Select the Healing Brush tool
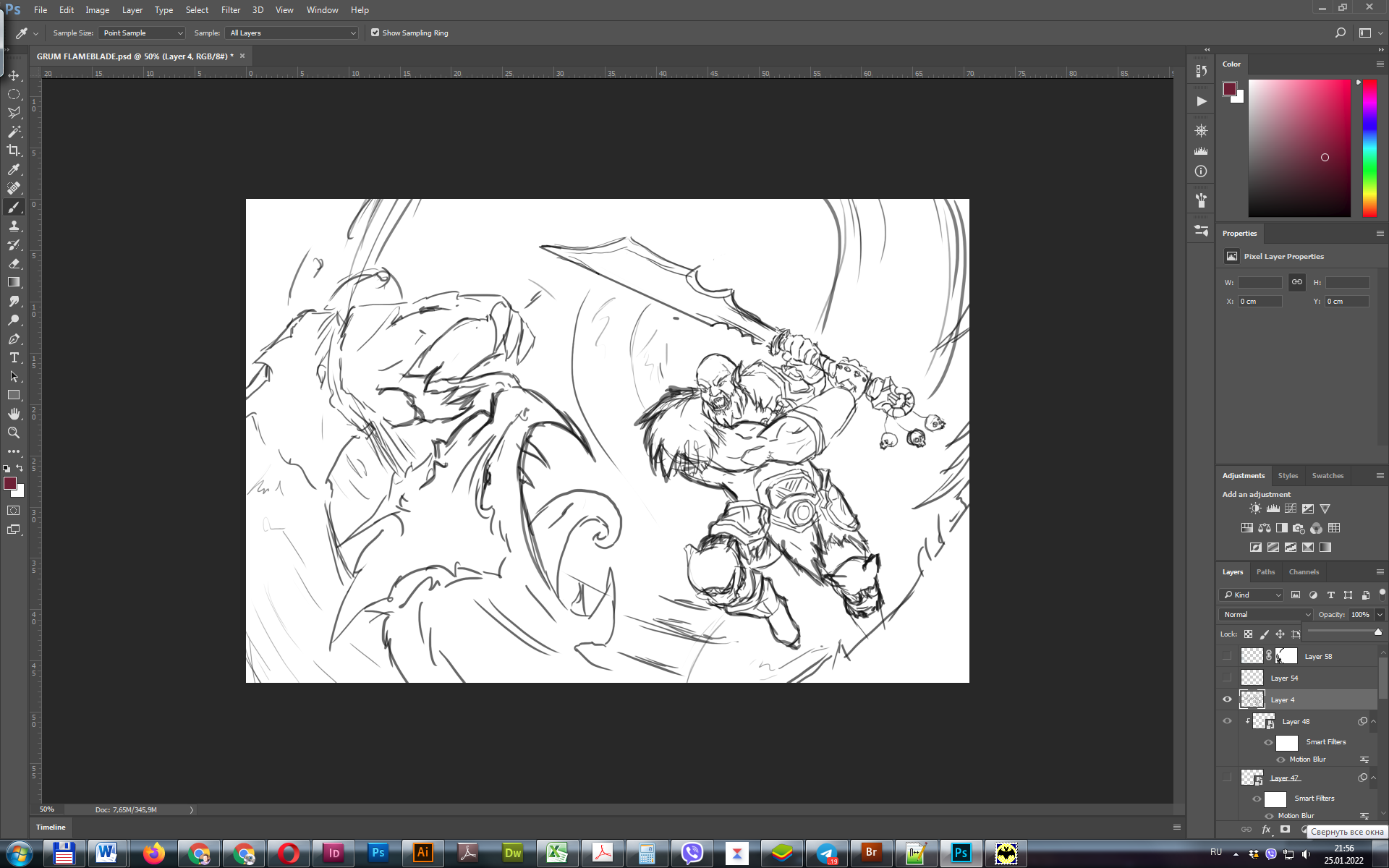Viewport: 1389px width, 868px height. 14,188
